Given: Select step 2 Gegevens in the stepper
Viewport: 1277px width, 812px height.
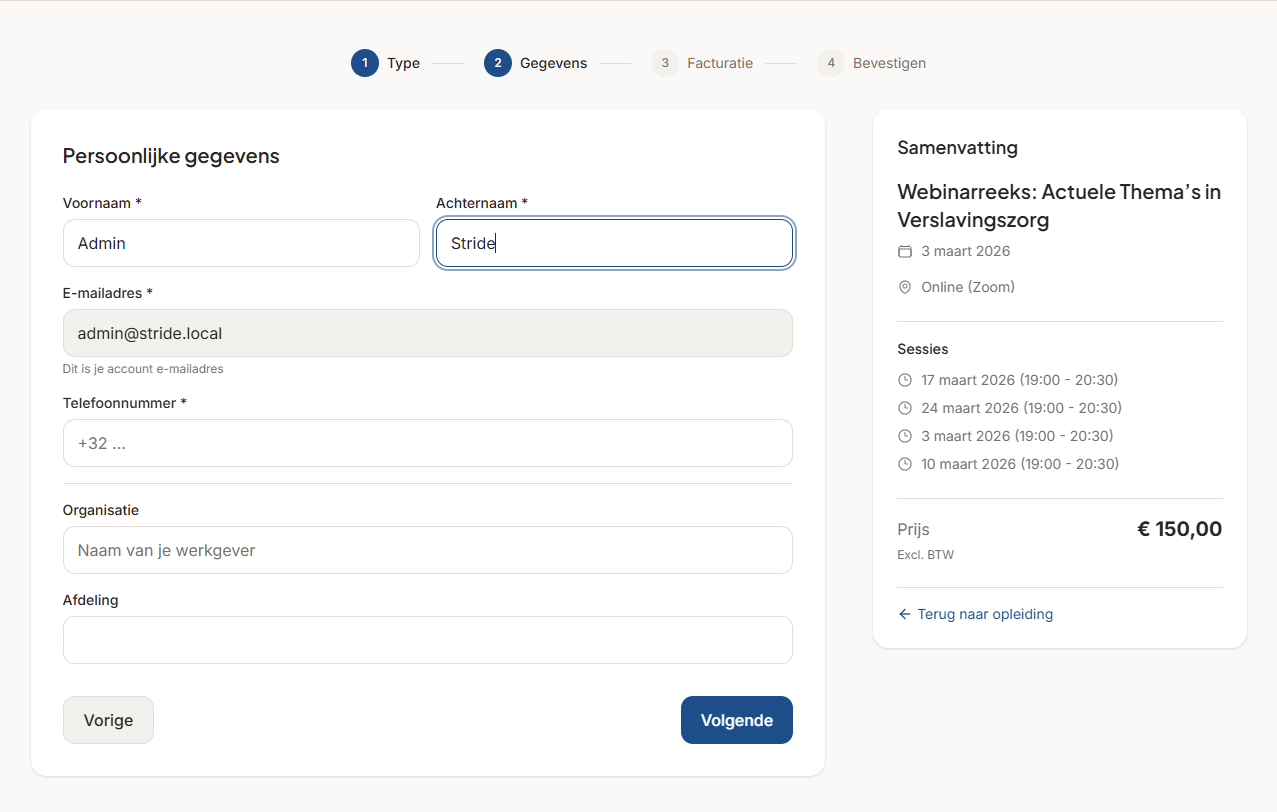Looking at the screenshot, I should 498,63.
